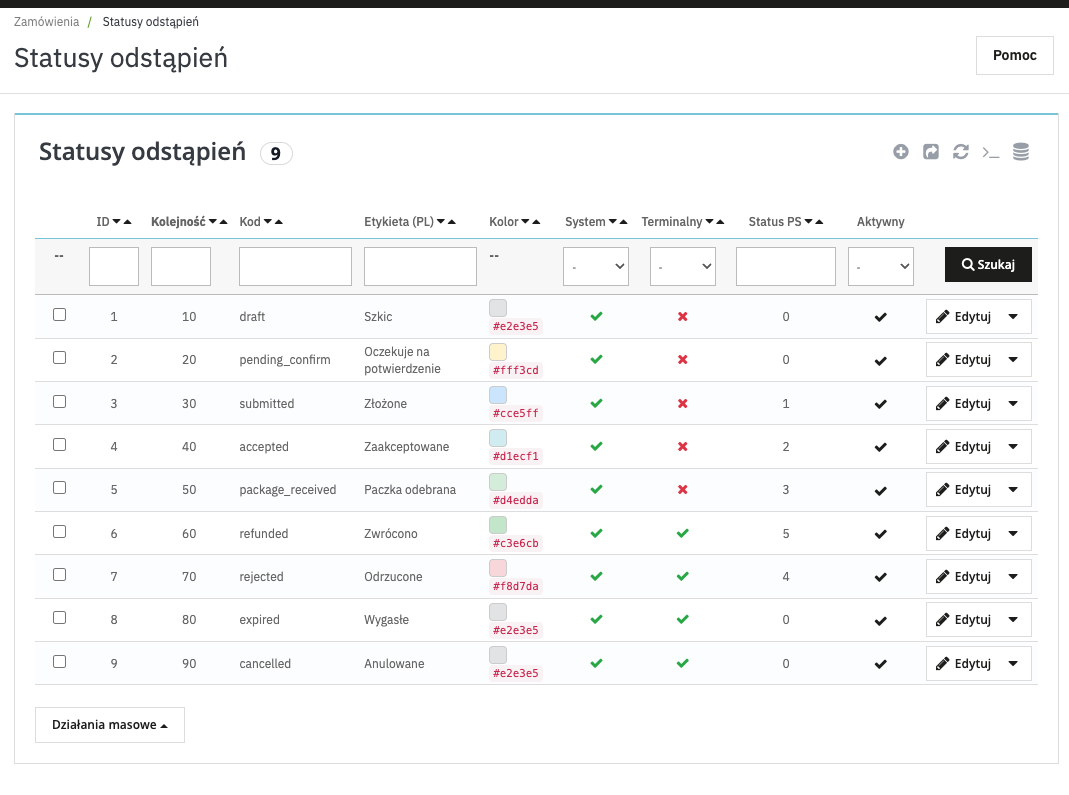The width and height of the screenshot is (1069, 795).
Task: Edit the refunded status with Edytuj
Action: [x=964, y=534]
